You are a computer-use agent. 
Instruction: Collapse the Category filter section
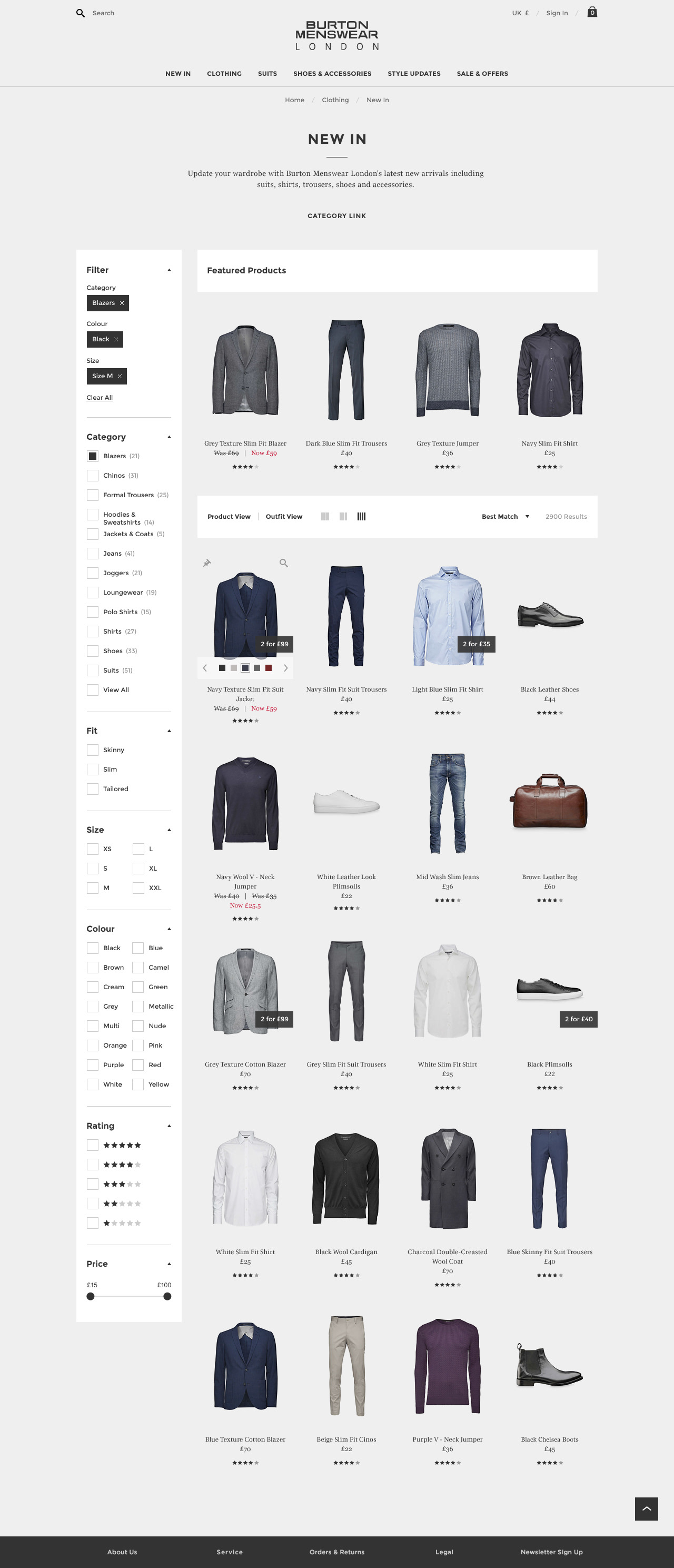169,437
